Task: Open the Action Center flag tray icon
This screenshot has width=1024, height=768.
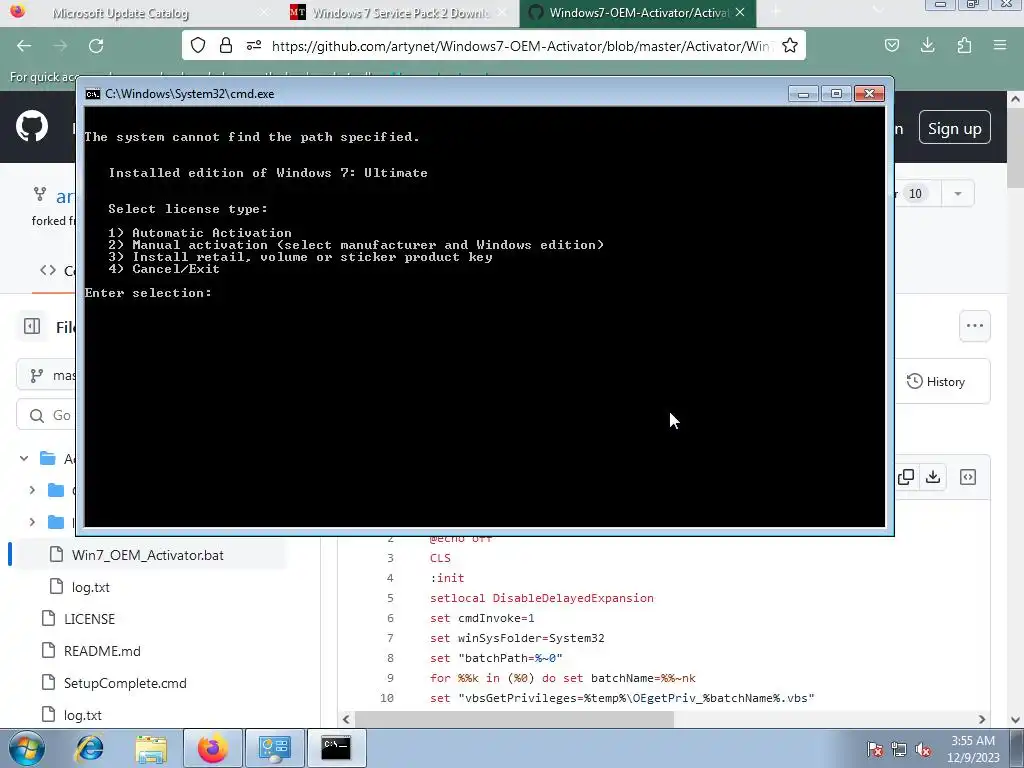Action: (x=875, y=749)
